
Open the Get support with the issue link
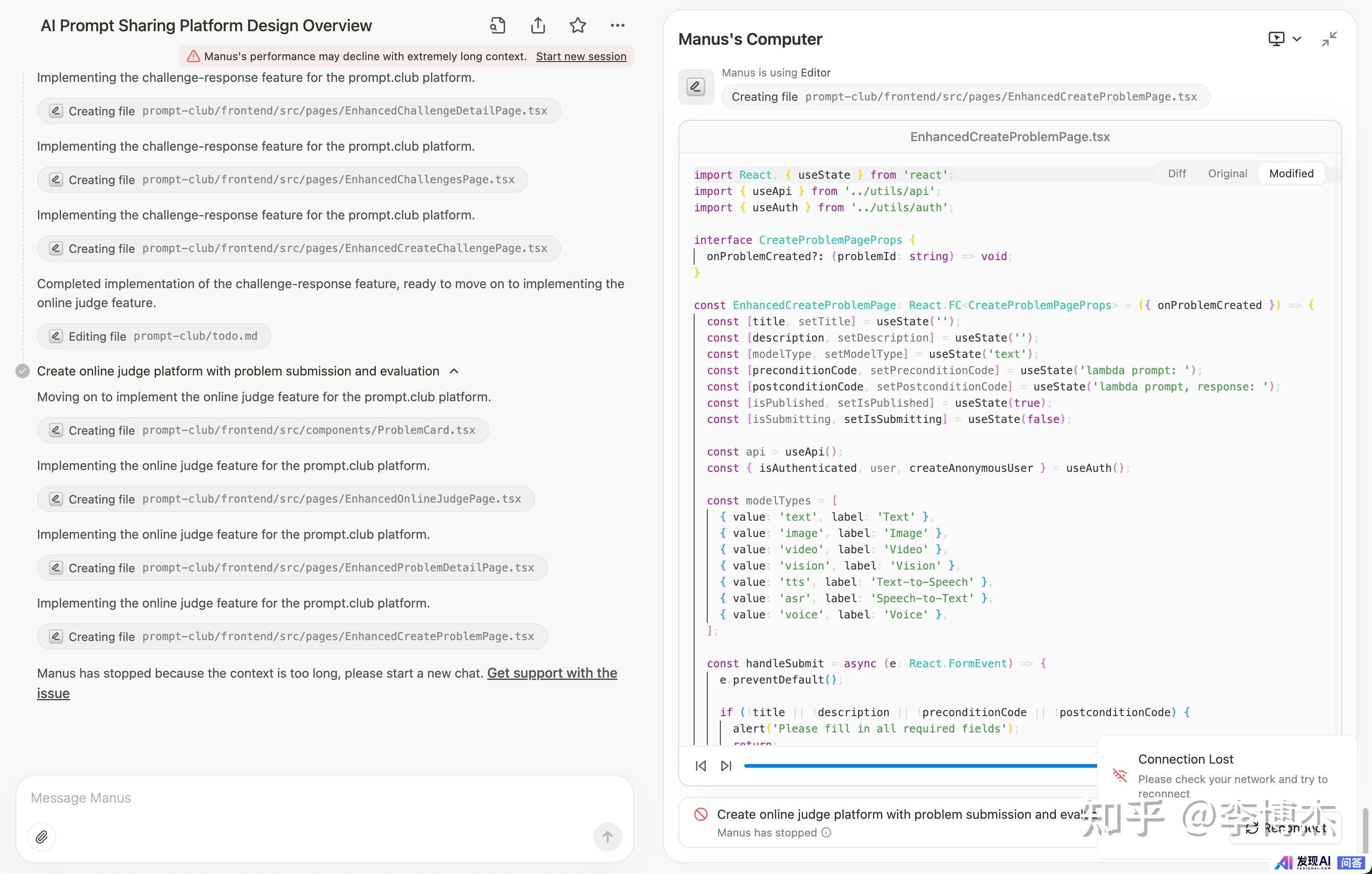click(552, 673)
